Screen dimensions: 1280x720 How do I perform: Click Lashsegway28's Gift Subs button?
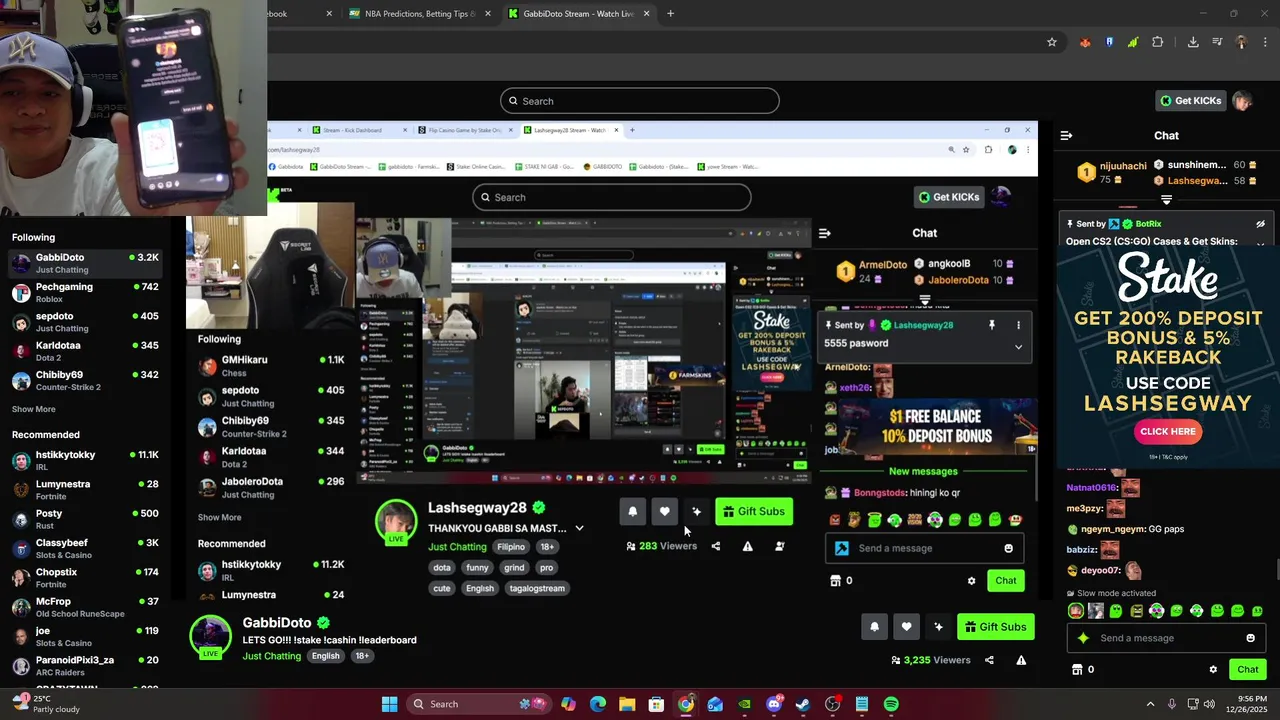click(754, 511)
